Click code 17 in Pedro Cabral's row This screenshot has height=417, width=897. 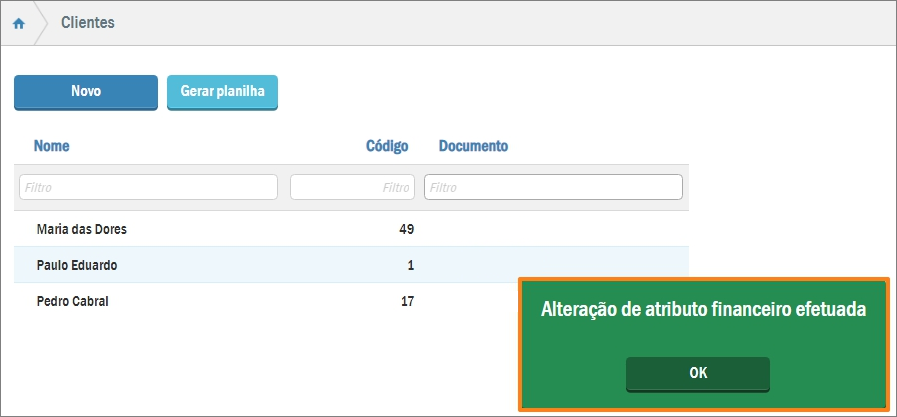point(406,301)
